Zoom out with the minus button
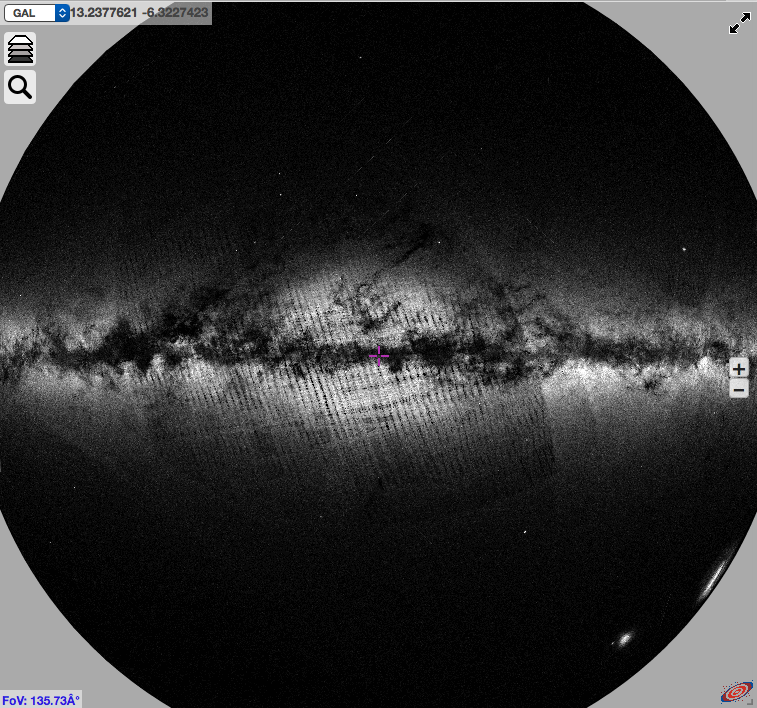Screen dimensions: 757x708 coord(739,389)
